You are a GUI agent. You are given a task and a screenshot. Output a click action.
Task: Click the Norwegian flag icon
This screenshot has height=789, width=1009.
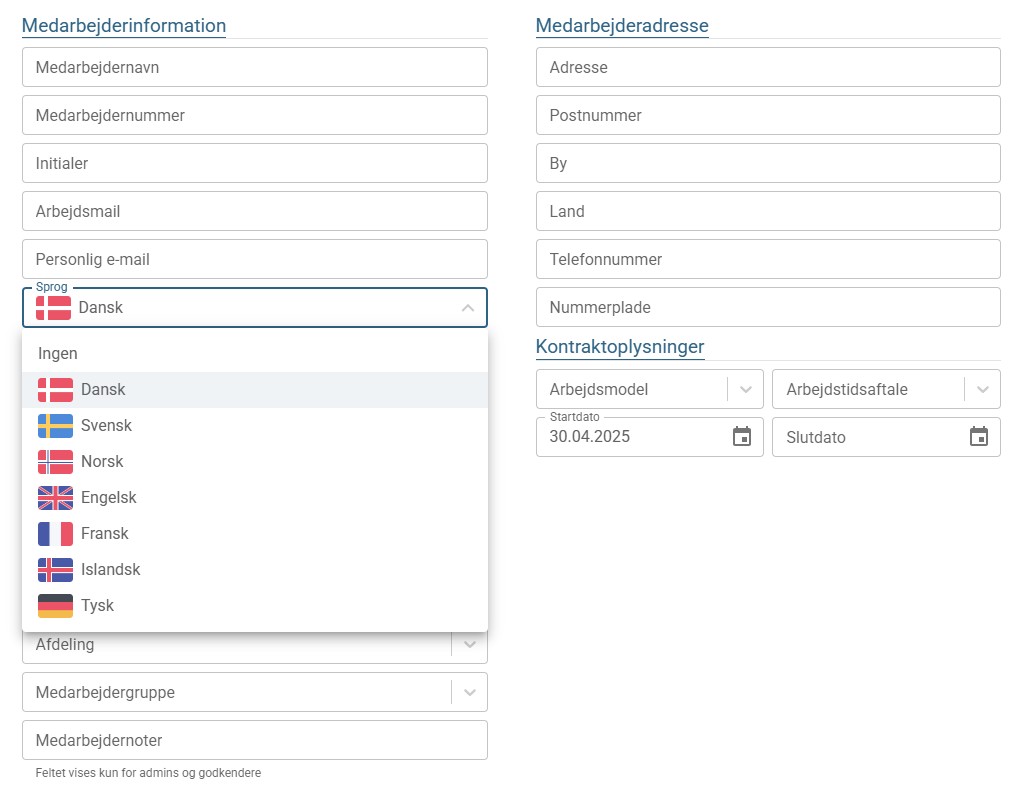(55, 462)
